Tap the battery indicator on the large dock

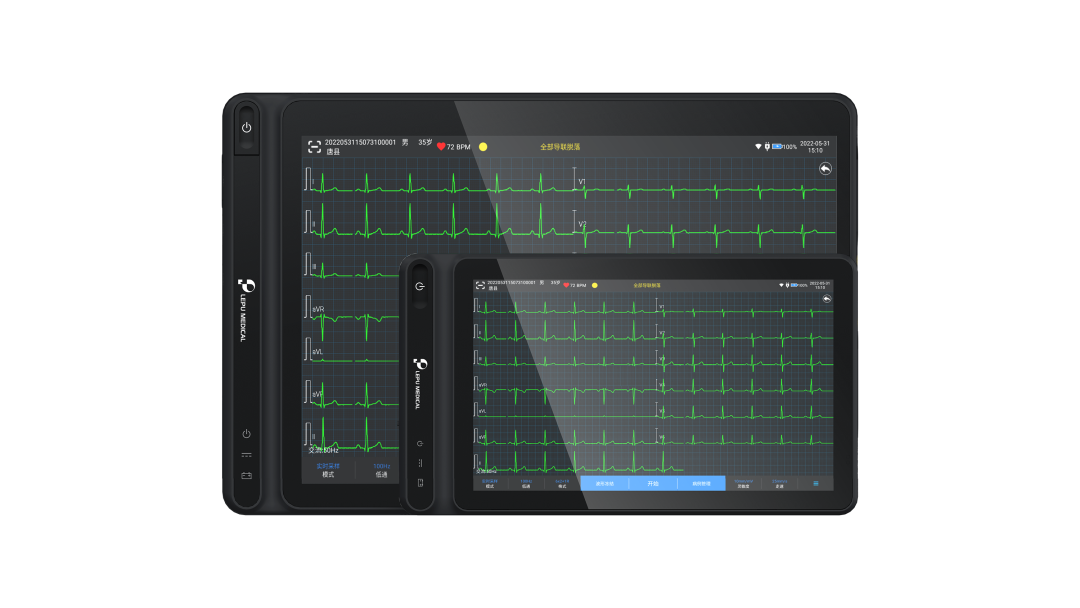tap(247, 476)
